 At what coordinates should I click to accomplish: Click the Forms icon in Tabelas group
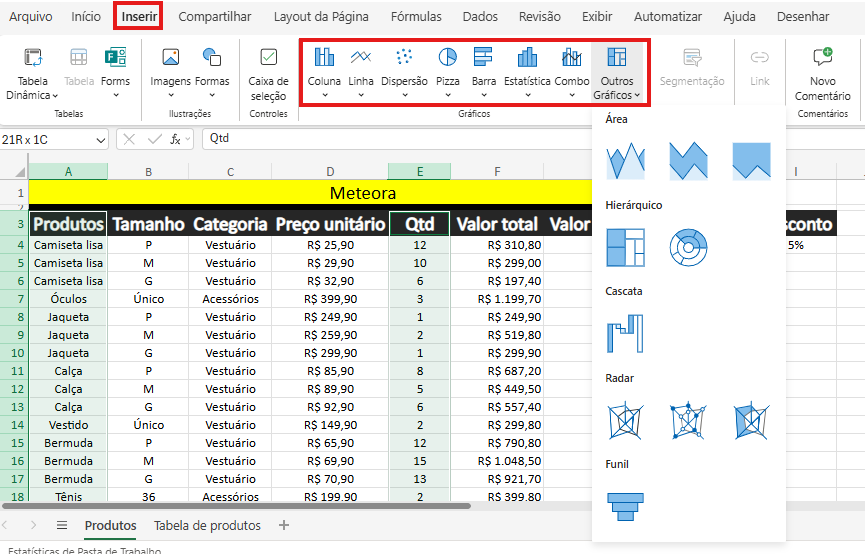coord(115,57)
